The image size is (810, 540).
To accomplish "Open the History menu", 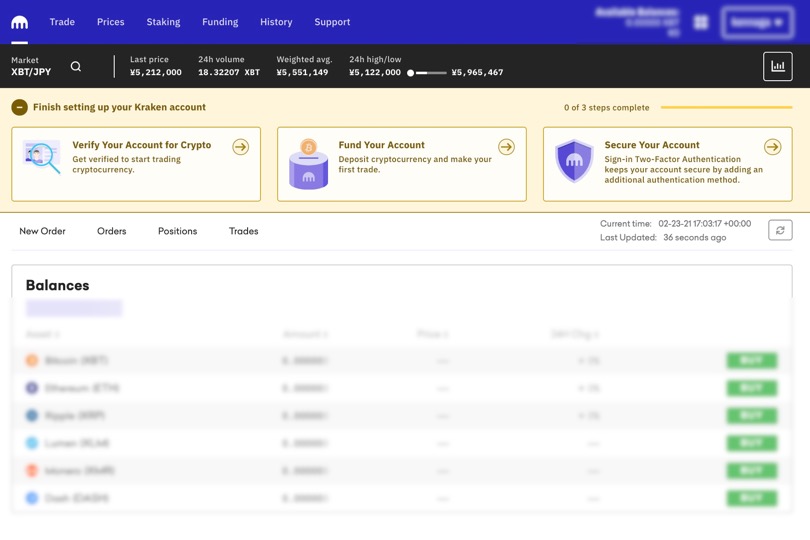I will (276, 22).
